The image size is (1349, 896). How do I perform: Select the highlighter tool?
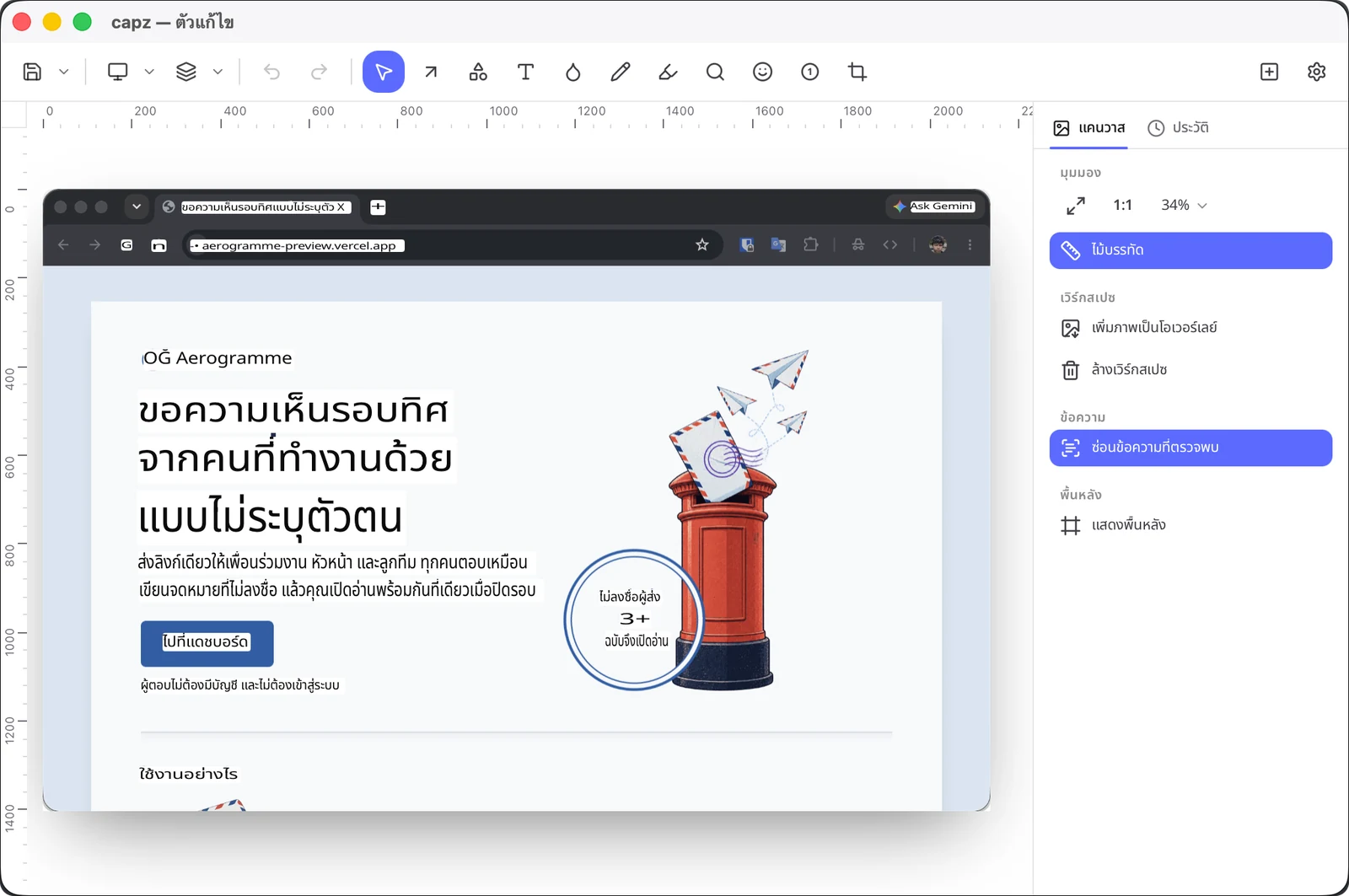click(x=668, y=72)
